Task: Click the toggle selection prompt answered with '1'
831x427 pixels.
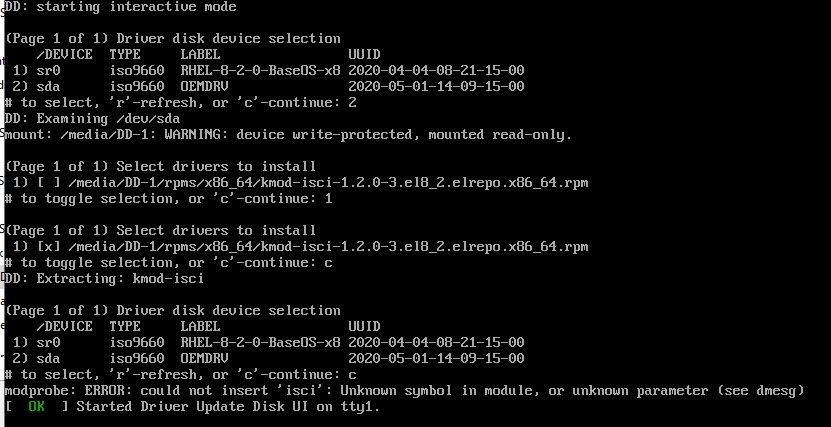Action: (x=168, y=199)
